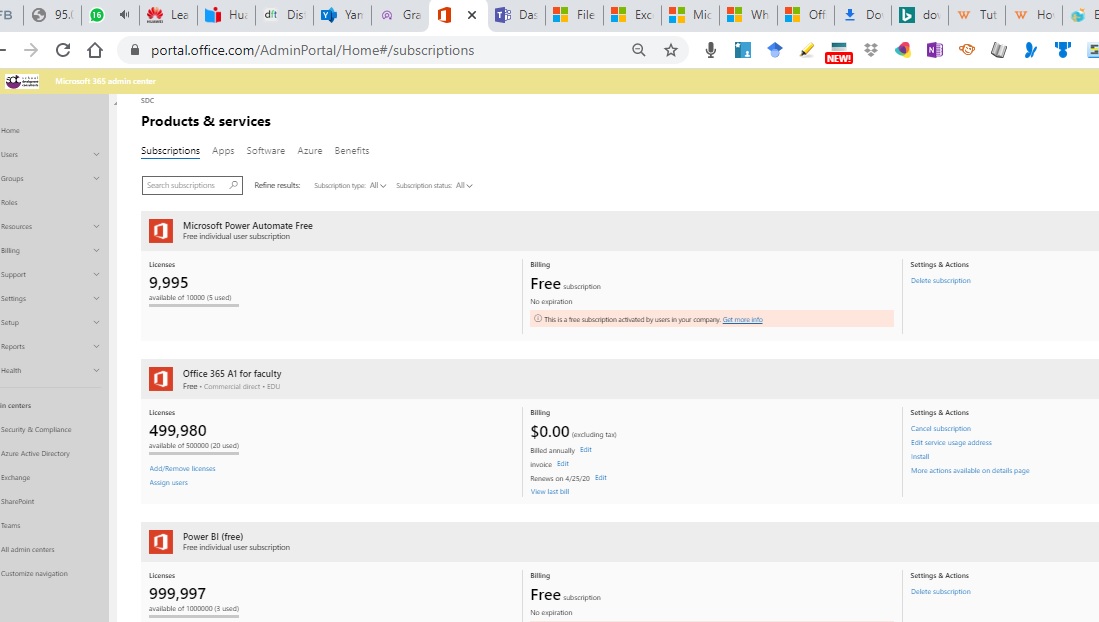
Task: Edit the Renews on 4/25/20 setting
Action: tap(601, 478)
